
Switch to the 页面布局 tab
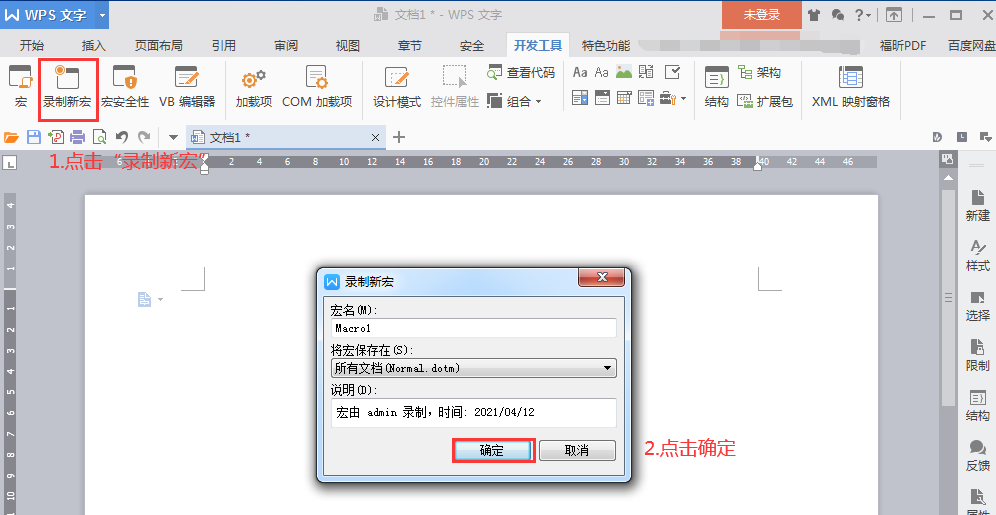pyautogui.click(x=159, y=45)
